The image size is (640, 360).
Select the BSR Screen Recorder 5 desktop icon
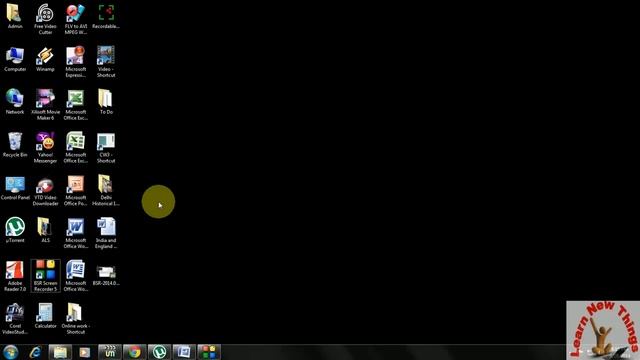(x=45, y=276)
